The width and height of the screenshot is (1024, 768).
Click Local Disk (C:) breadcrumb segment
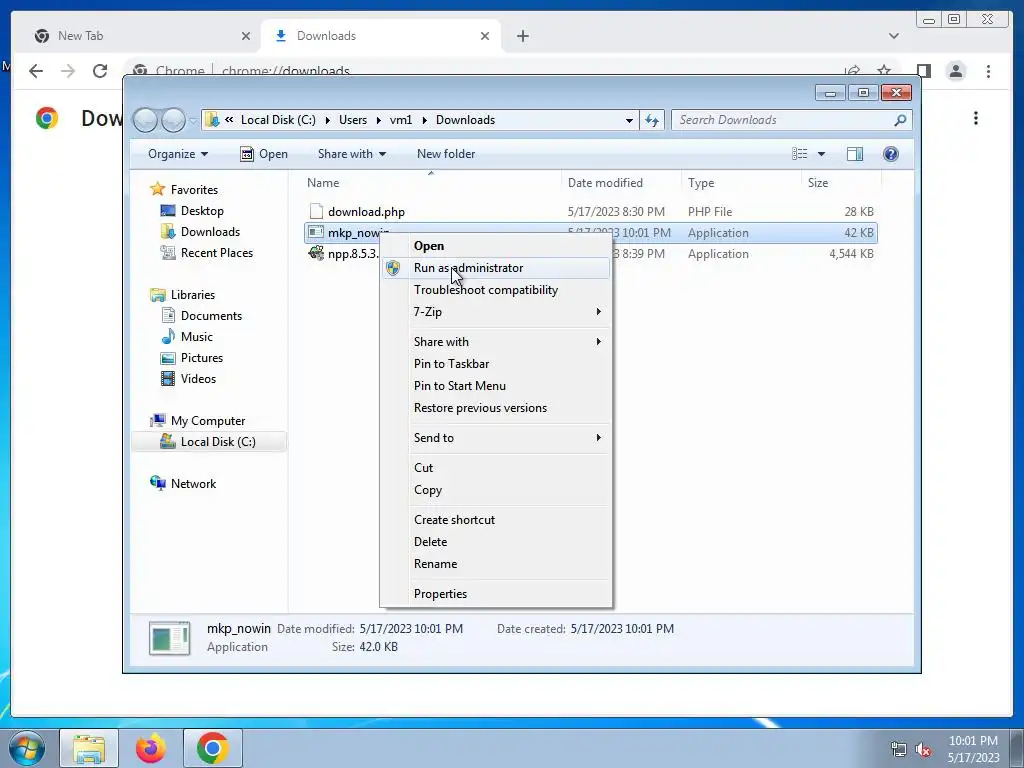pyautogui.click(x=278, y=120)
